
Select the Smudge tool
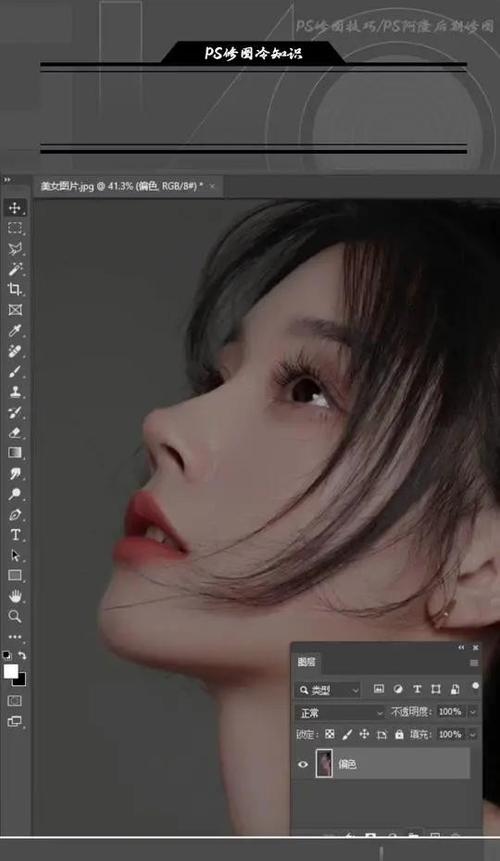click(x=15, y=474)
